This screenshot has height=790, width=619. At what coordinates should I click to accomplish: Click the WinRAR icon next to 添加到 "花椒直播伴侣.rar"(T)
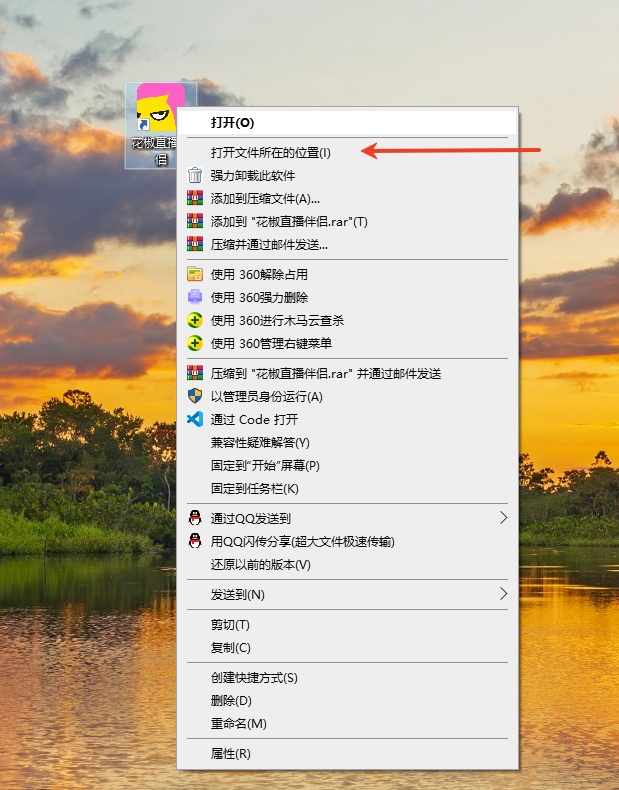click(195, 221)
